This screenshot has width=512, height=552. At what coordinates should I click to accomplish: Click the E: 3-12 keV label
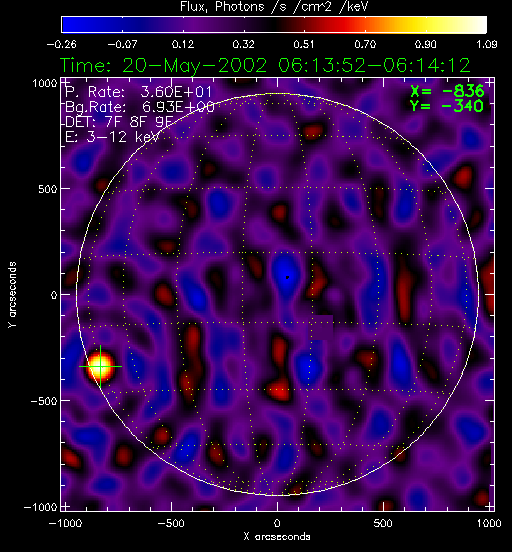112,137
